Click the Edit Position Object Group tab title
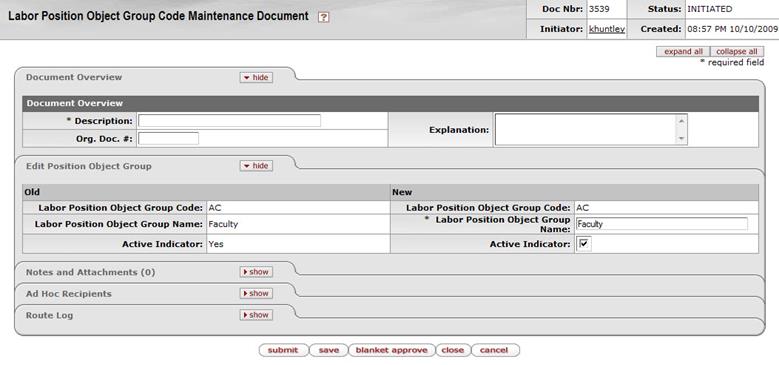 pos(88,166)
